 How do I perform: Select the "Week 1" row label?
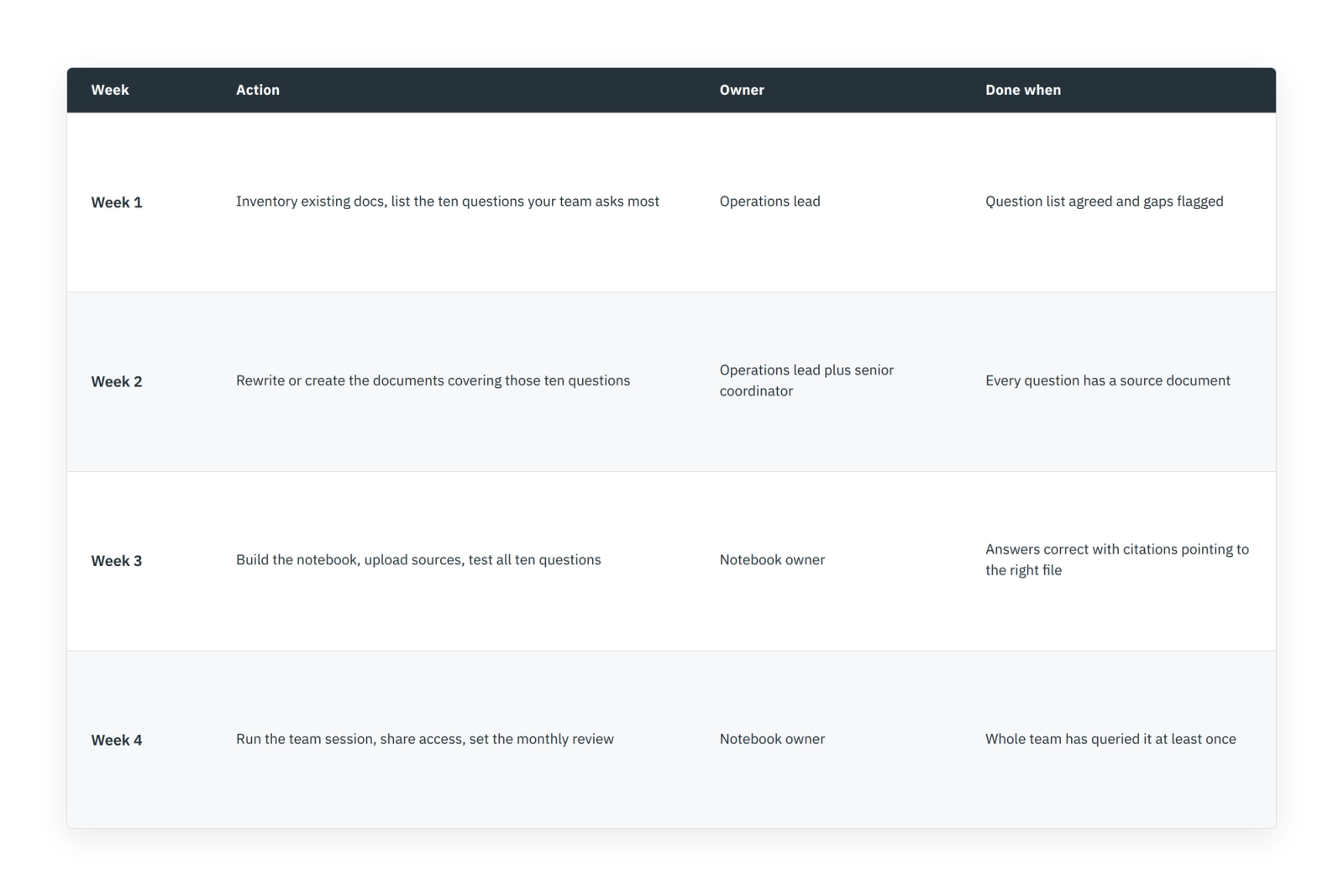coord(117,202)
